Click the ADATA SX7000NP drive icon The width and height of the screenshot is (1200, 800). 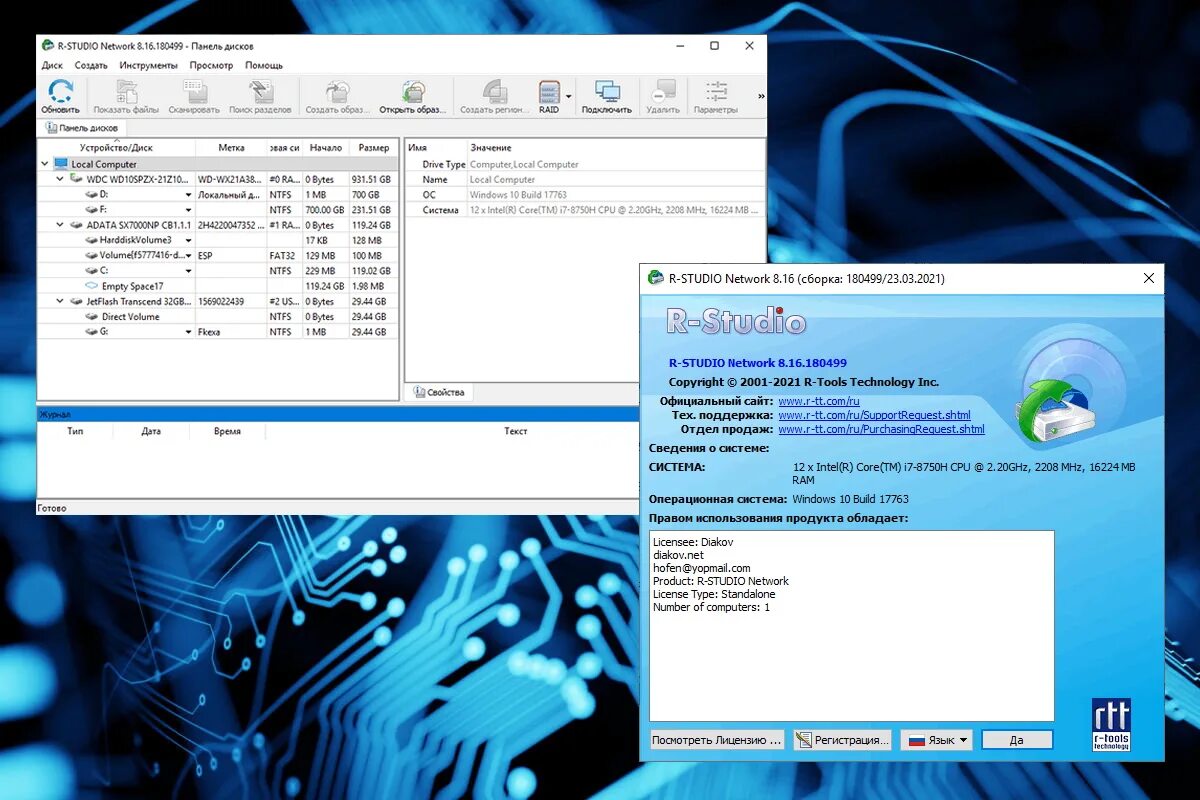coord(76,225)
